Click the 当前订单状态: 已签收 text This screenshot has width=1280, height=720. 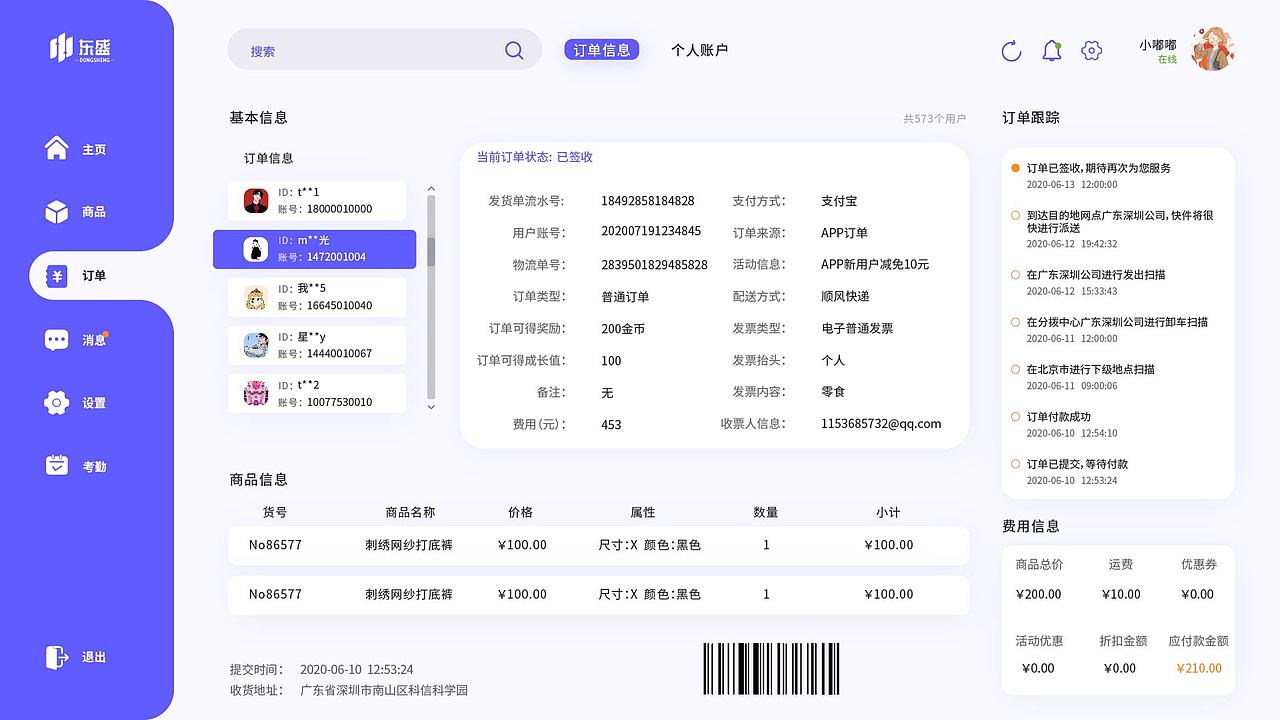pos(535,157)
